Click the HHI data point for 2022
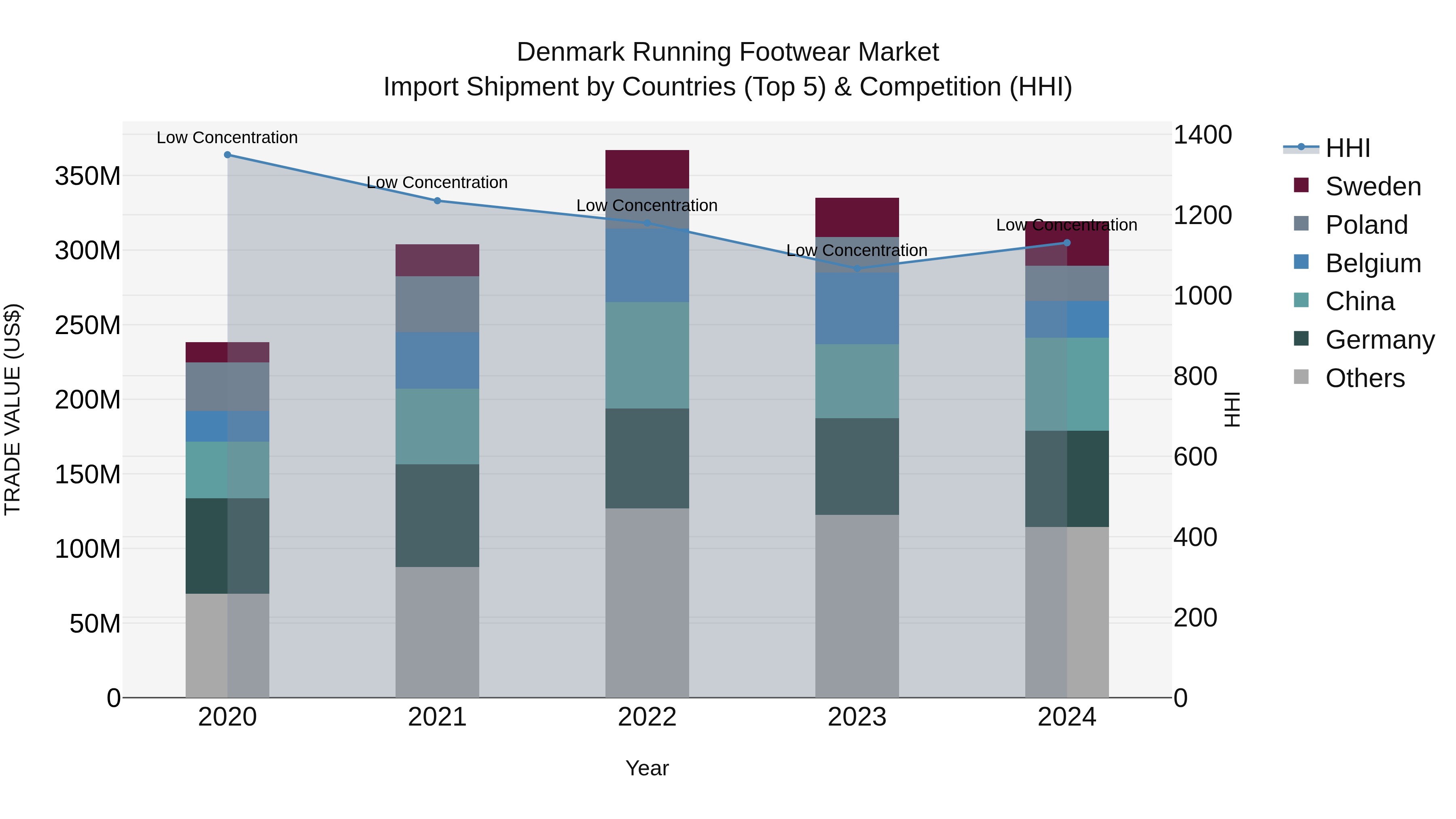Viewport: 1456px width, 819px height. (647, 223)
